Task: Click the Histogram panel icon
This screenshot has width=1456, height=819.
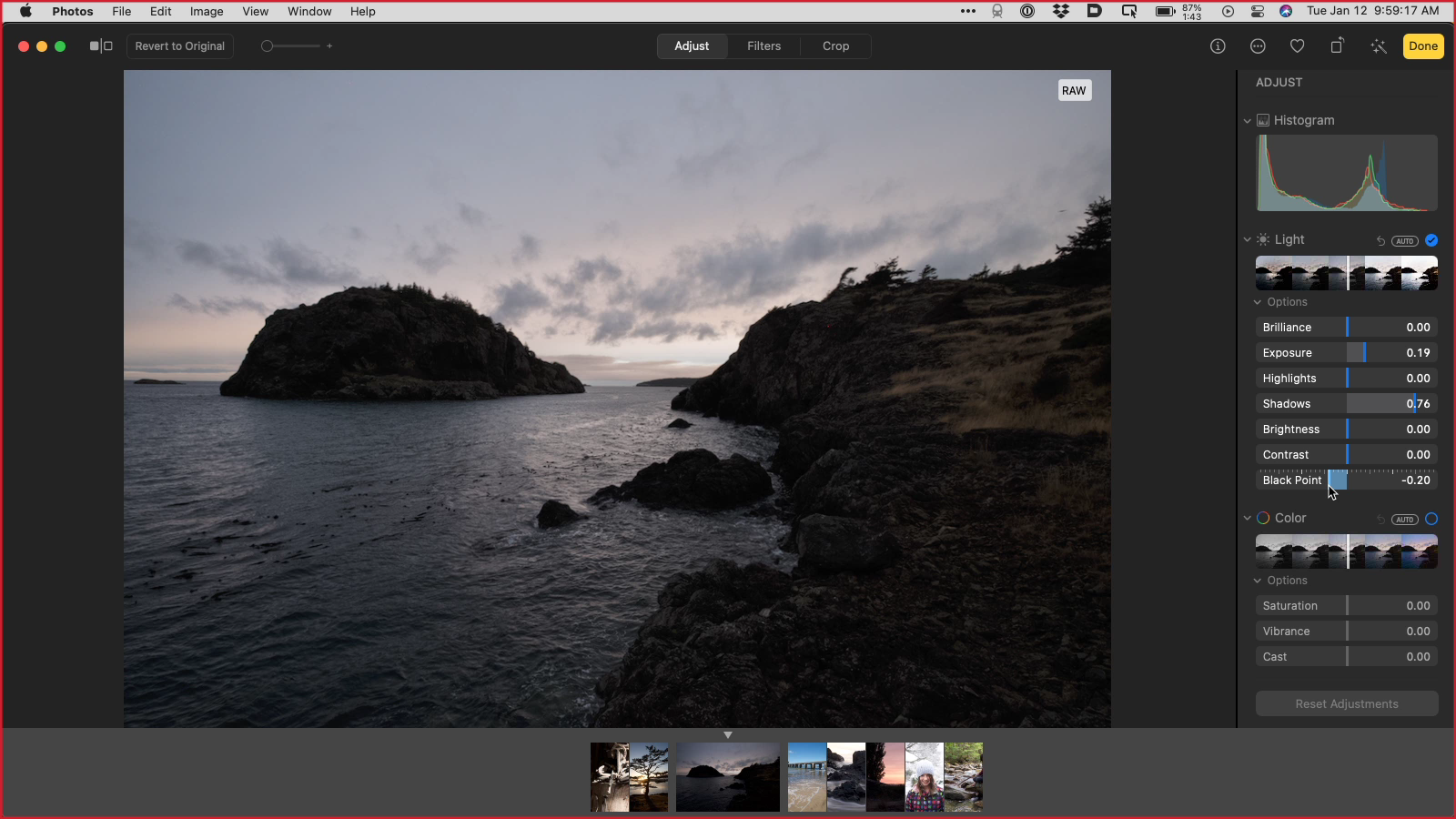Action: tap(1263, 120)
